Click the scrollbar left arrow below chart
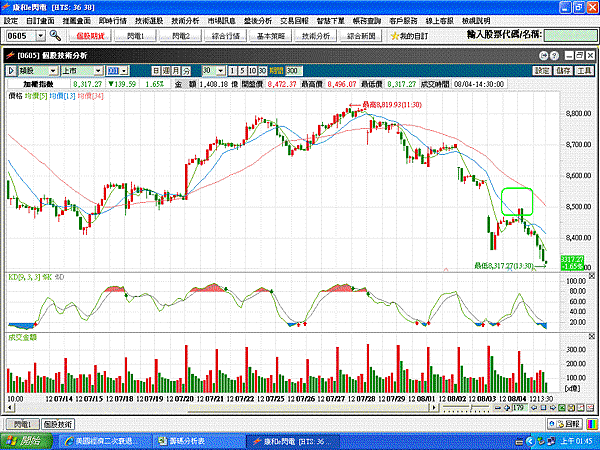 [x=10, y=408]
